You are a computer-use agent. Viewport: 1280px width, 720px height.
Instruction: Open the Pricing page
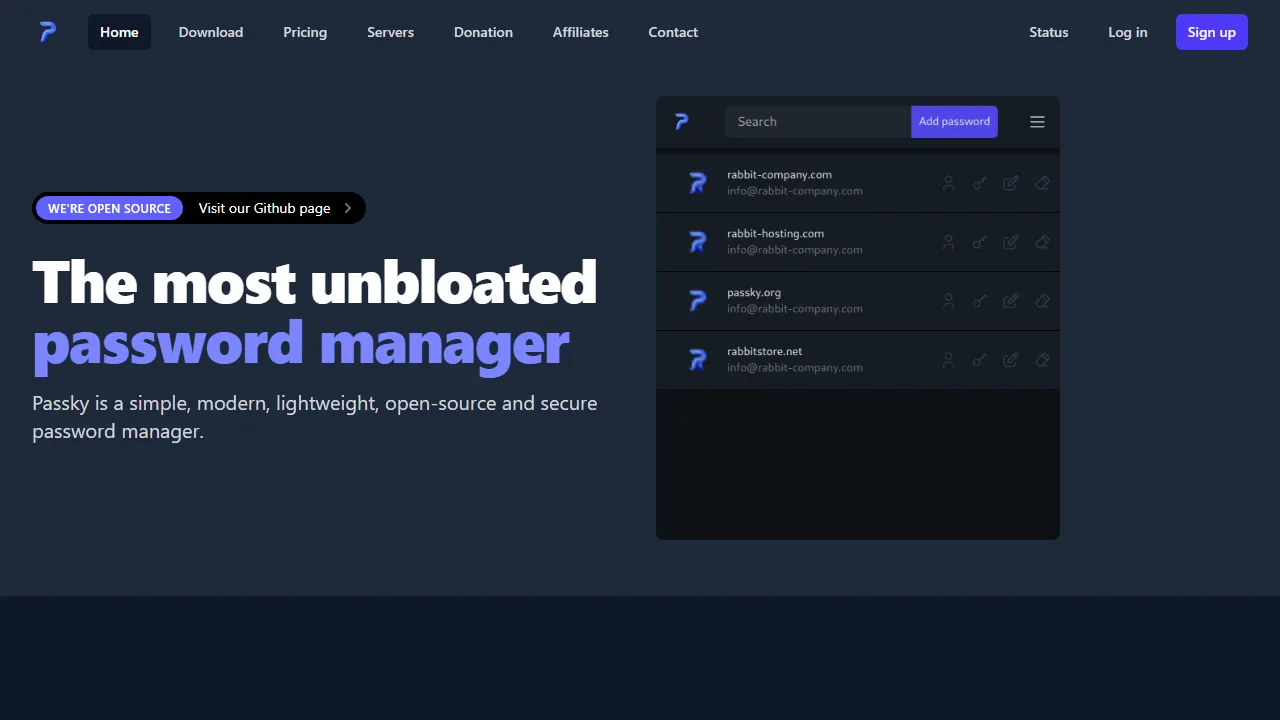[x=305, y=32]
